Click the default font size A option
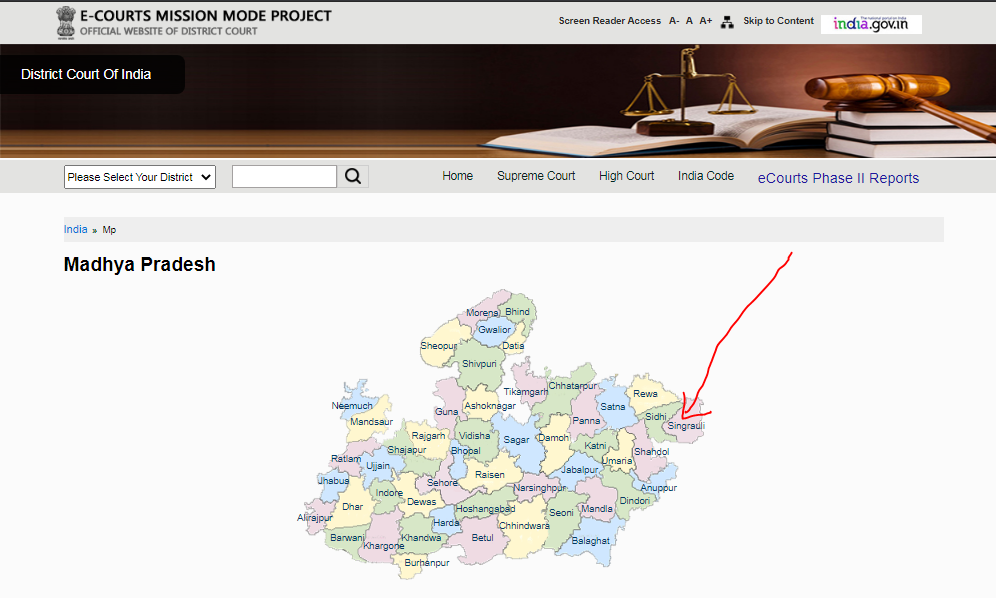Screen dimensions: 996x598 [689, 20]
